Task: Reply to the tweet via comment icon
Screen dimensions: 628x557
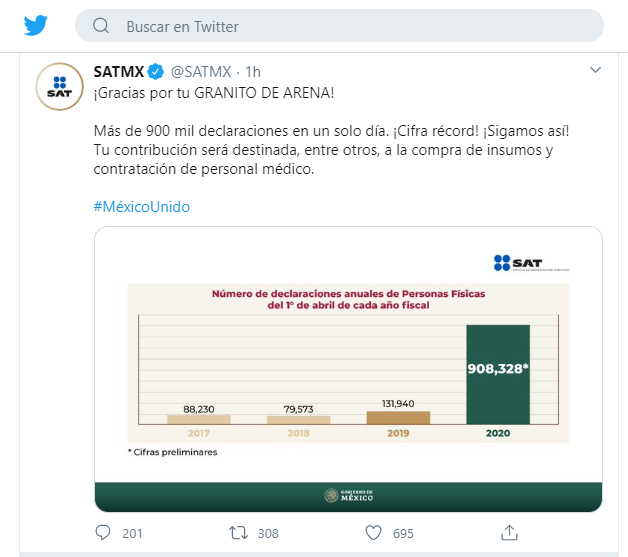Action: 103,533
